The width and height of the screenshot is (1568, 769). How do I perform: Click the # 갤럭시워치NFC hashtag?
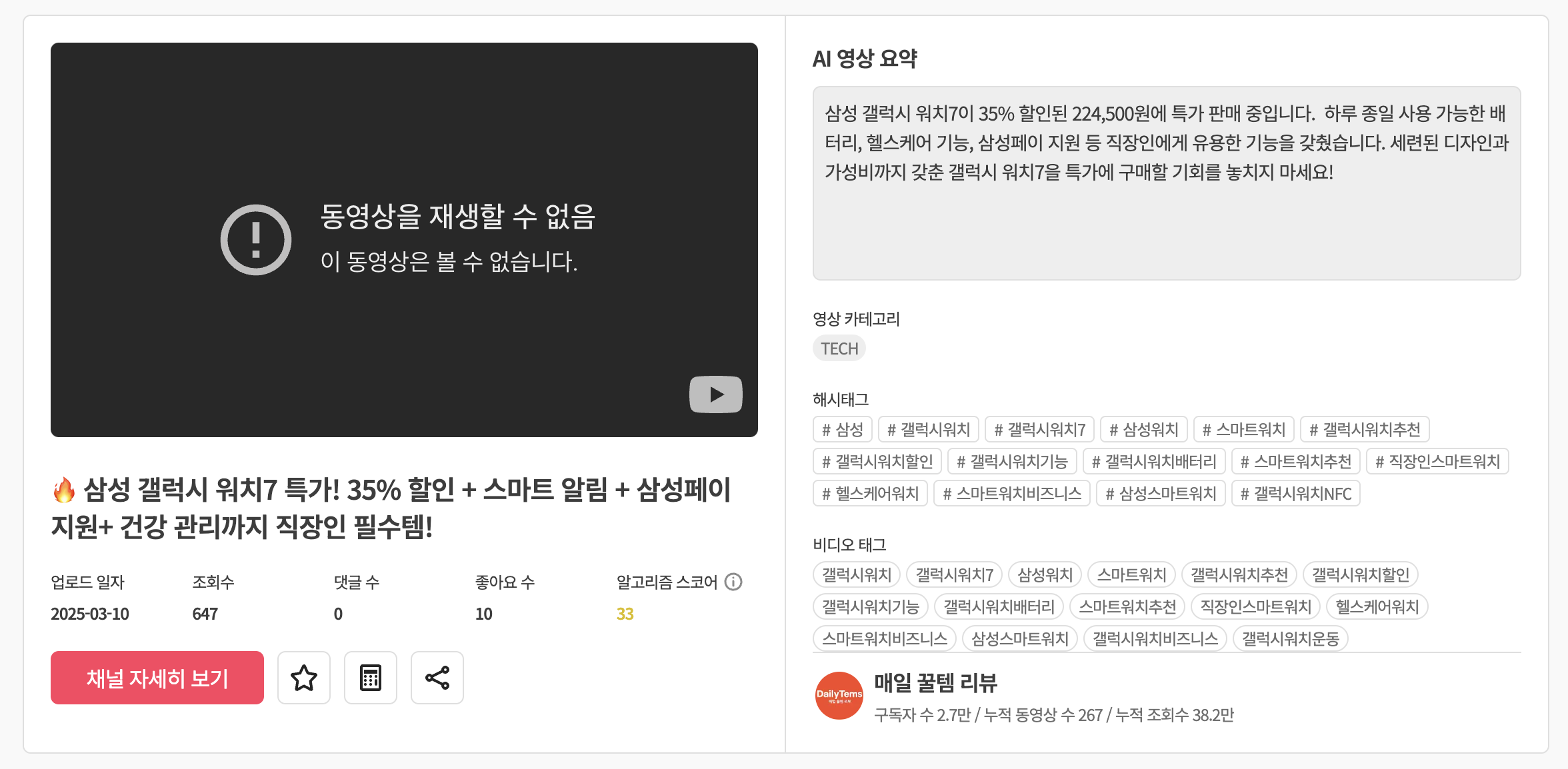coord(1295,493)
